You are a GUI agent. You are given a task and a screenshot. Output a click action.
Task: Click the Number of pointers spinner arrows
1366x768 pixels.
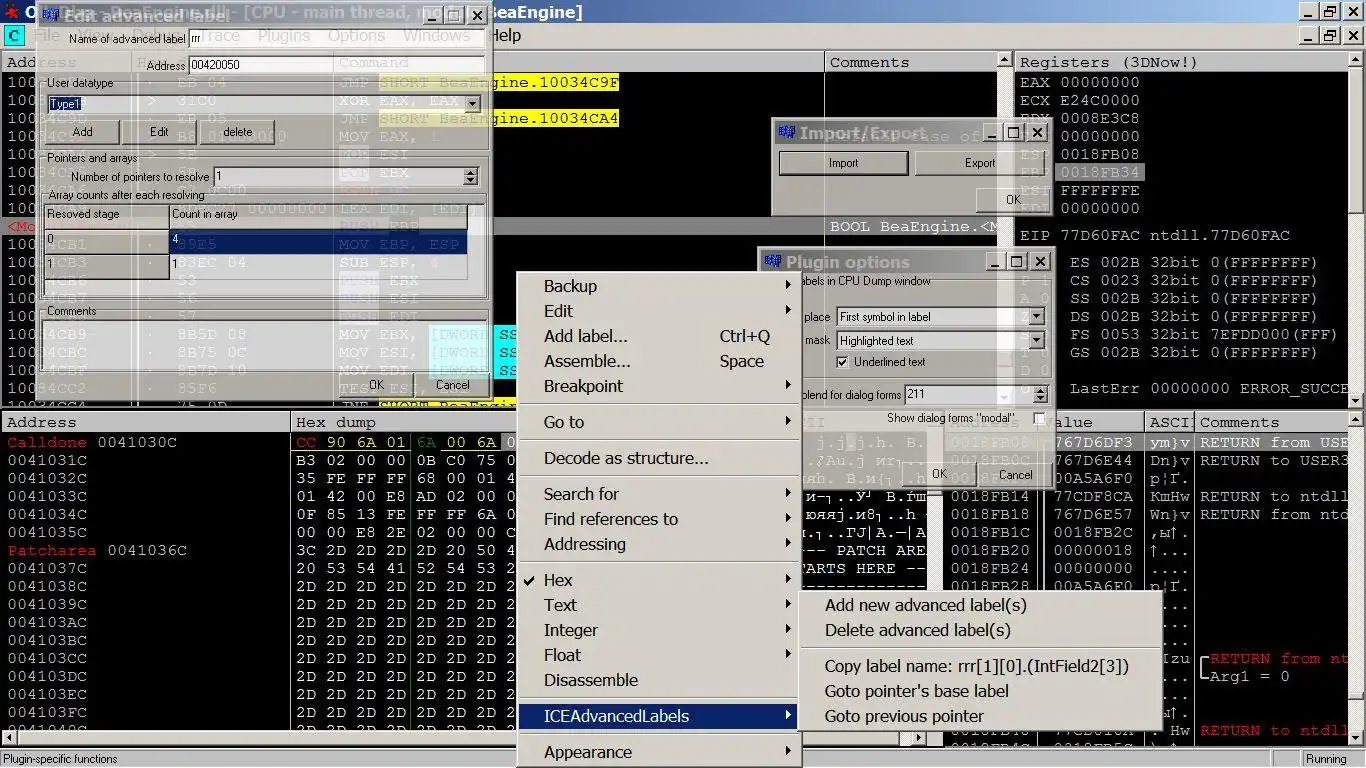(x=471, y=176)
